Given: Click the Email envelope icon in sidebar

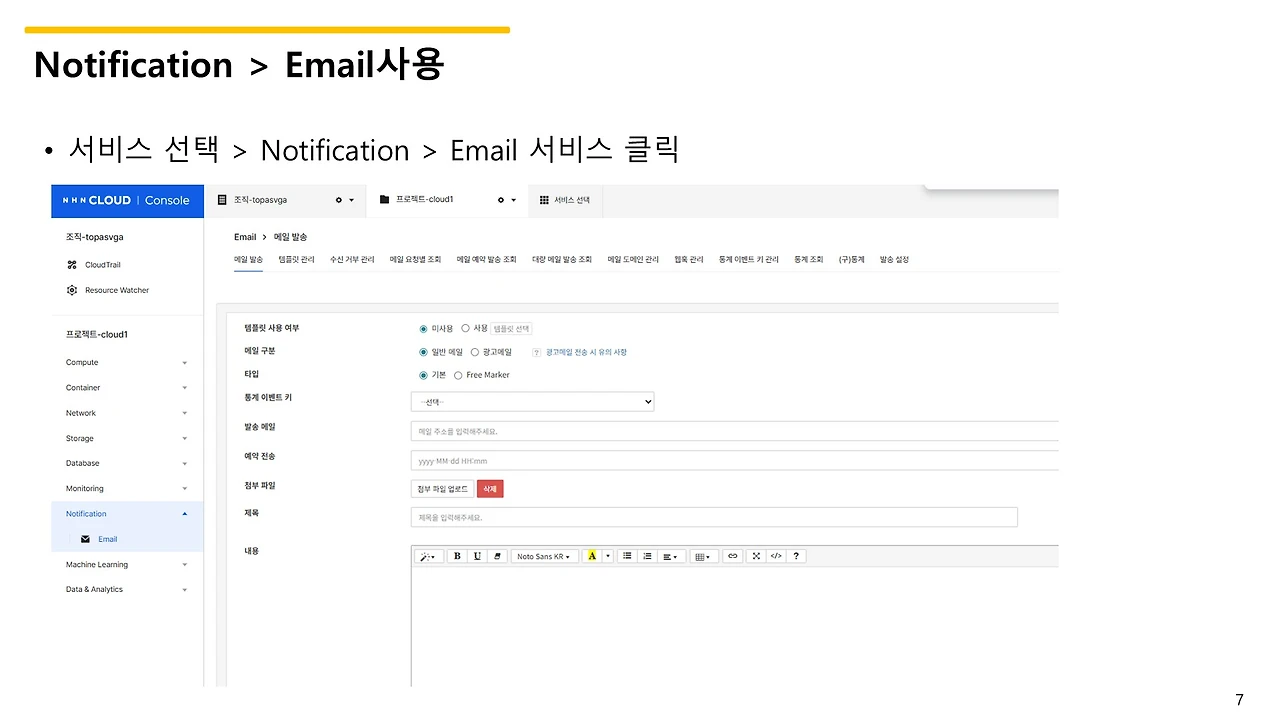Looking at the screenshot, I should point(86,539).
